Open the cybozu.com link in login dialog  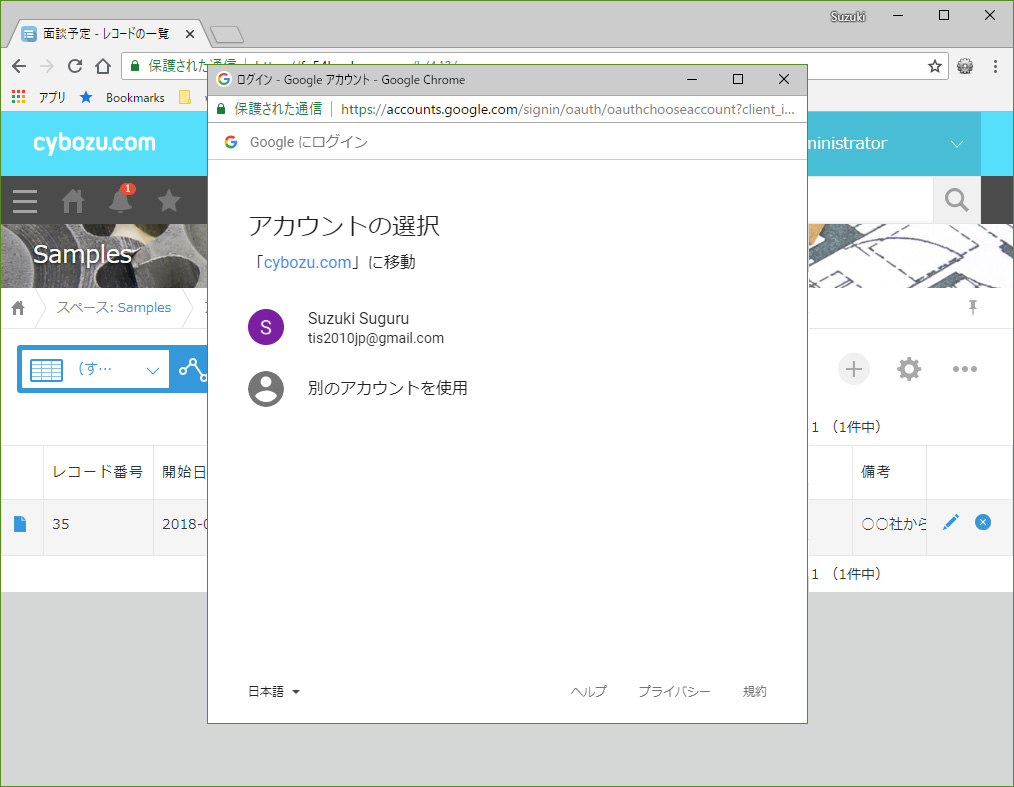tap(307, 263)
